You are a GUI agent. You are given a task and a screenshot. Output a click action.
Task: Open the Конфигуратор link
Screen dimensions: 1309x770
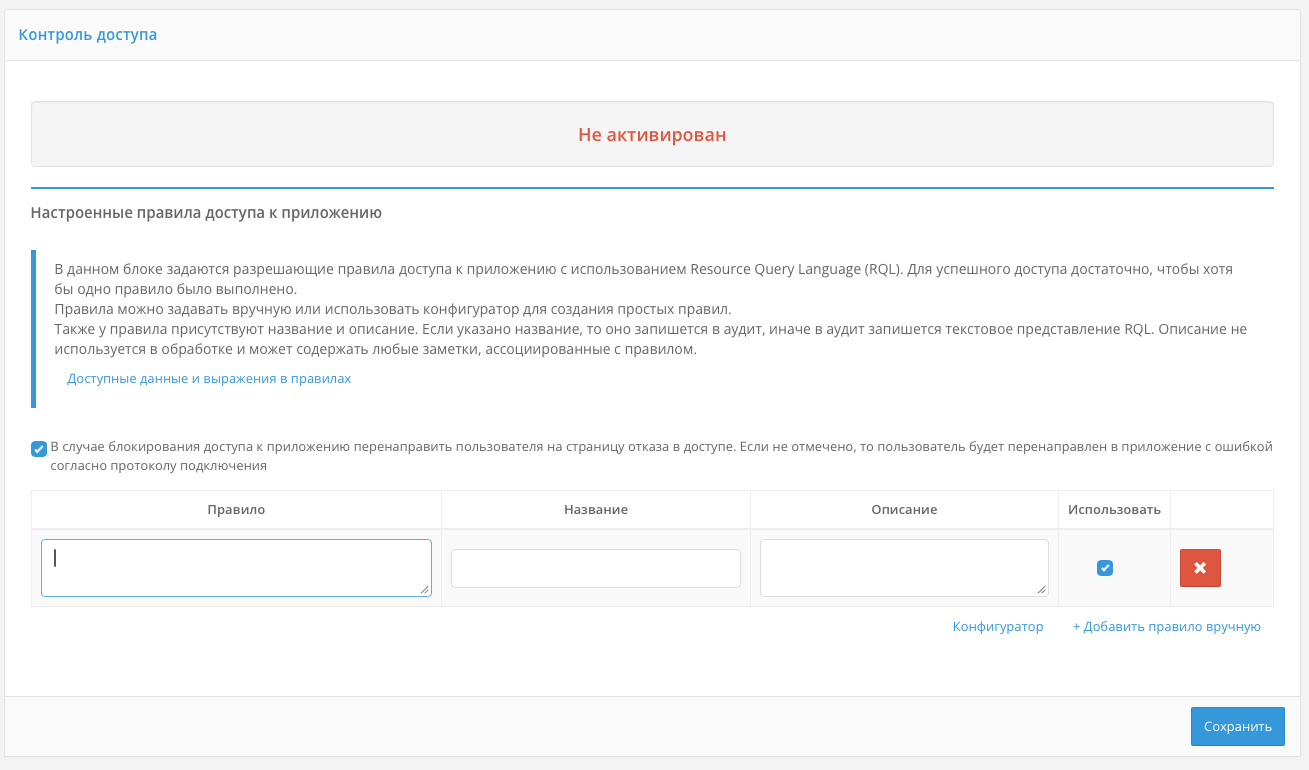pyautogui.click(x=997, y=627)
